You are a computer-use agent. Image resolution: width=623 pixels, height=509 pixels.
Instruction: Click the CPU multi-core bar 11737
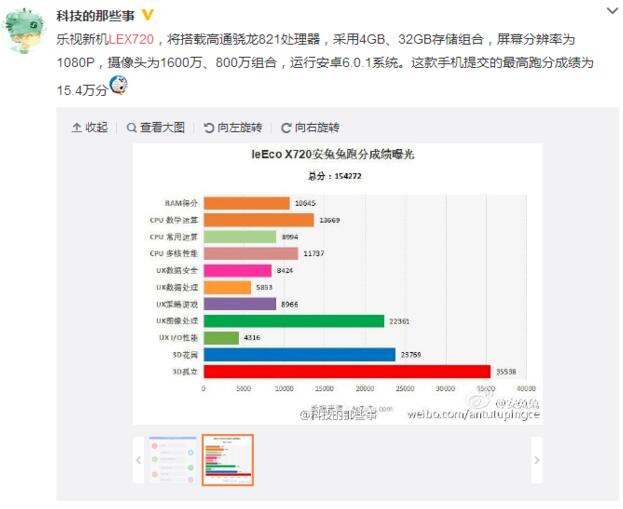(251, 254)
